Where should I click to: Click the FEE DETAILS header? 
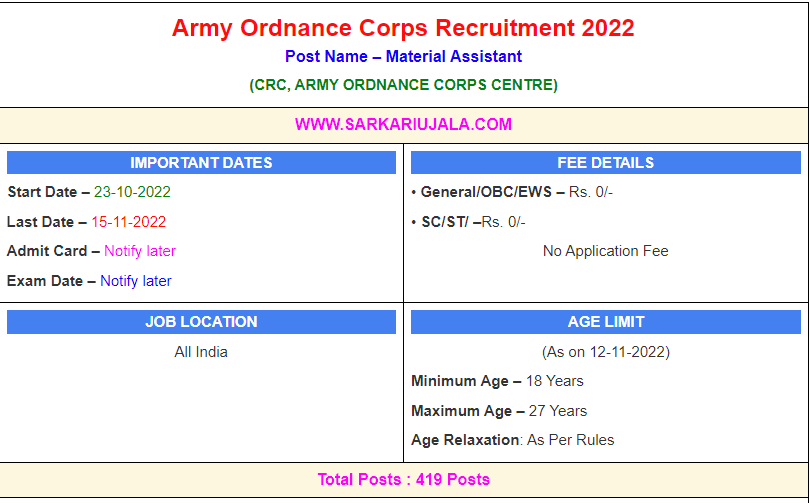[605, 163]
